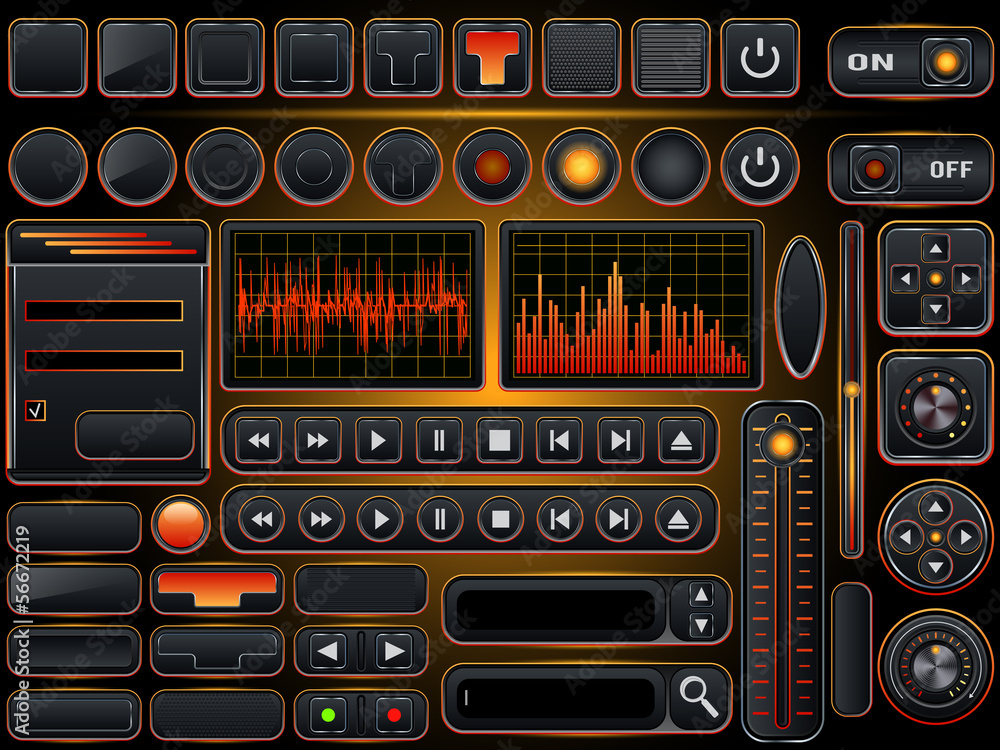Click the glossy orange round button
Screen dimensions: 1000x750
click(x=180, y=524)
